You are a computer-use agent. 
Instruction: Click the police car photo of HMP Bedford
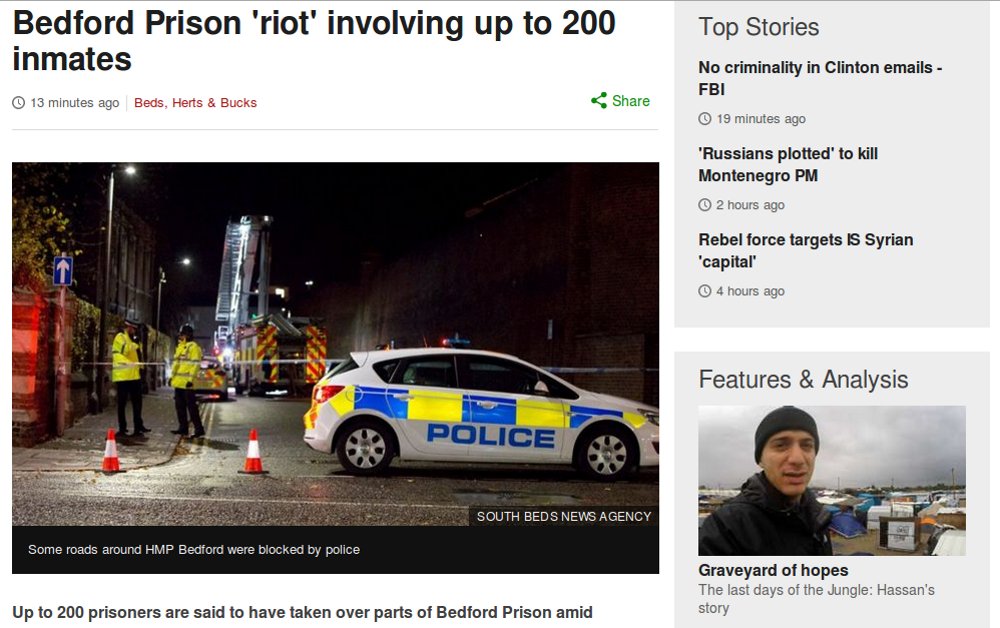(335, 344)
